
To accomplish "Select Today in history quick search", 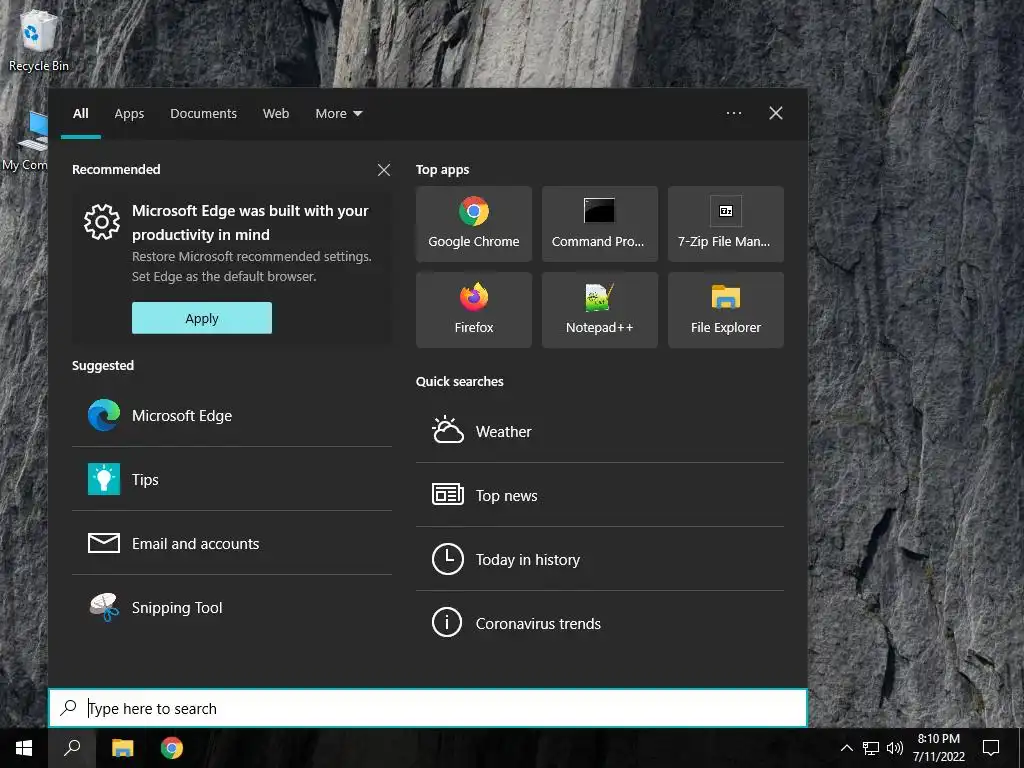I will tap(600, 559).
